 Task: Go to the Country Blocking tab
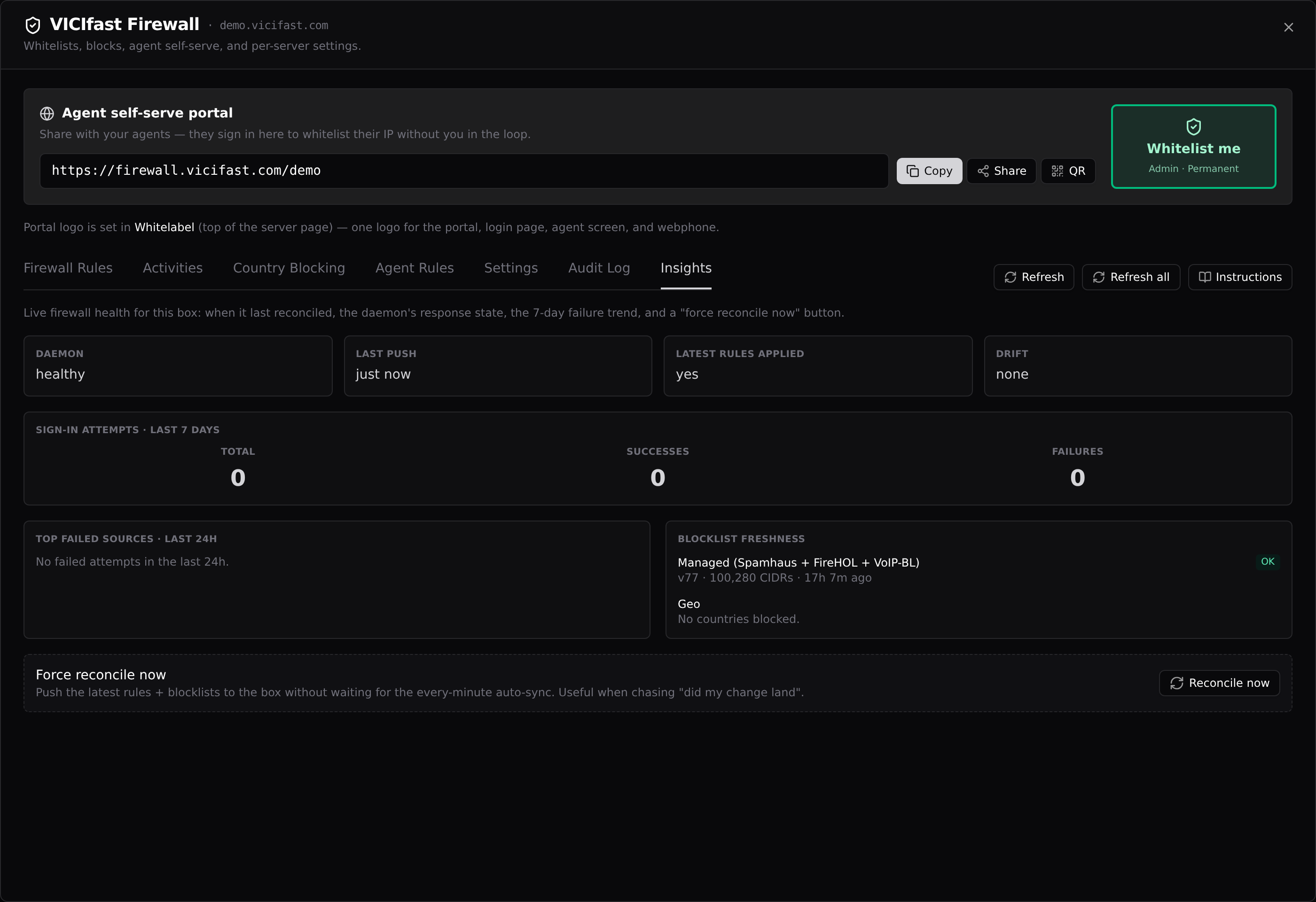[x=289, y=268]
